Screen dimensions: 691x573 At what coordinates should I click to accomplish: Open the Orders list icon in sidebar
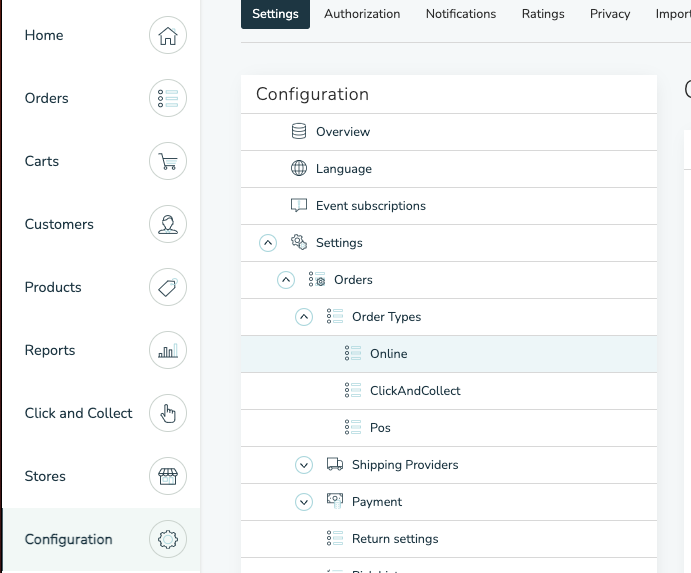pos(168,98)
